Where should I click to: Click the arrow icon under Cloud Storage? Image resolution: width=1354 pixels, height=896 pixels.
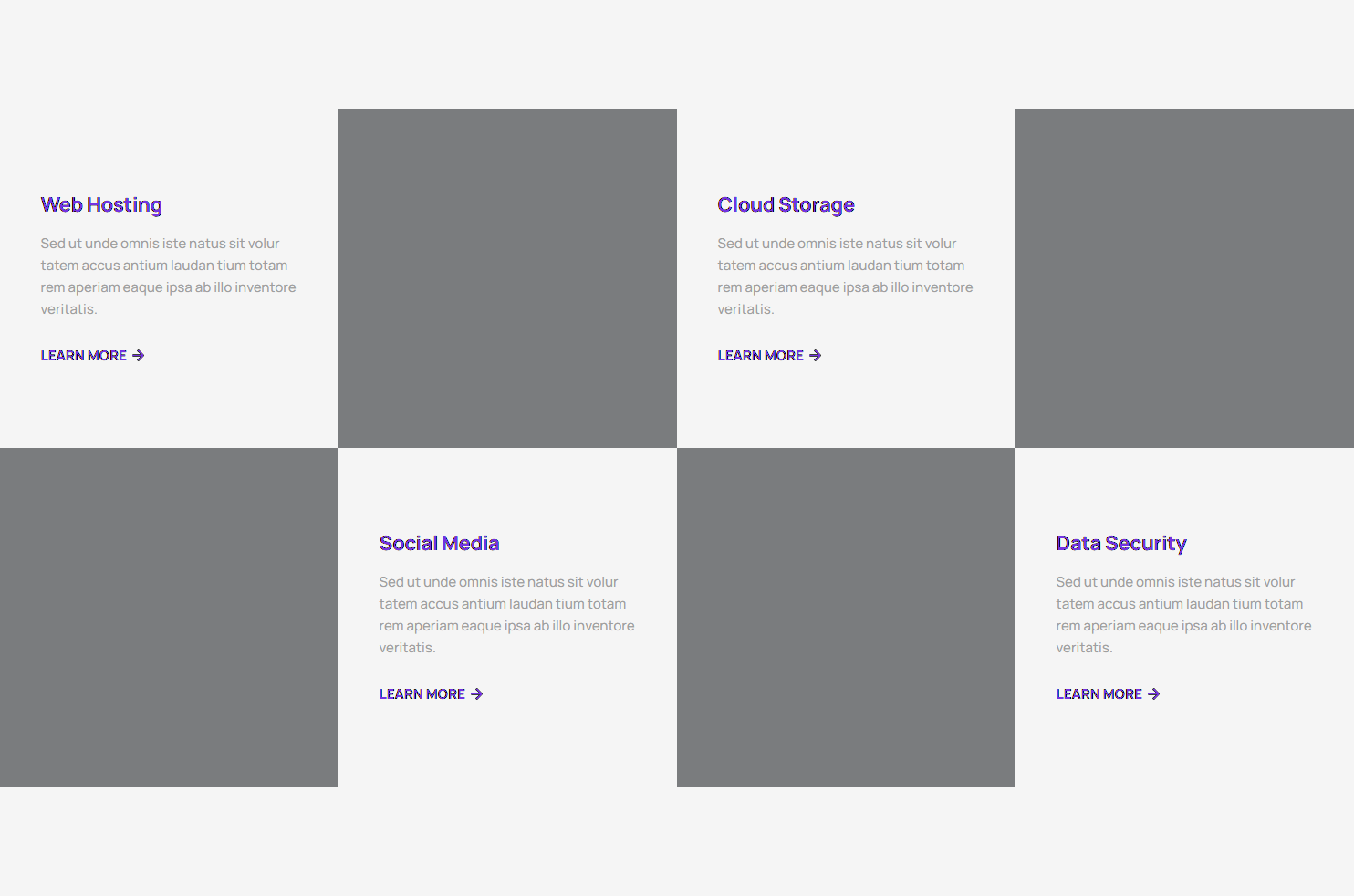coord(816,356)
